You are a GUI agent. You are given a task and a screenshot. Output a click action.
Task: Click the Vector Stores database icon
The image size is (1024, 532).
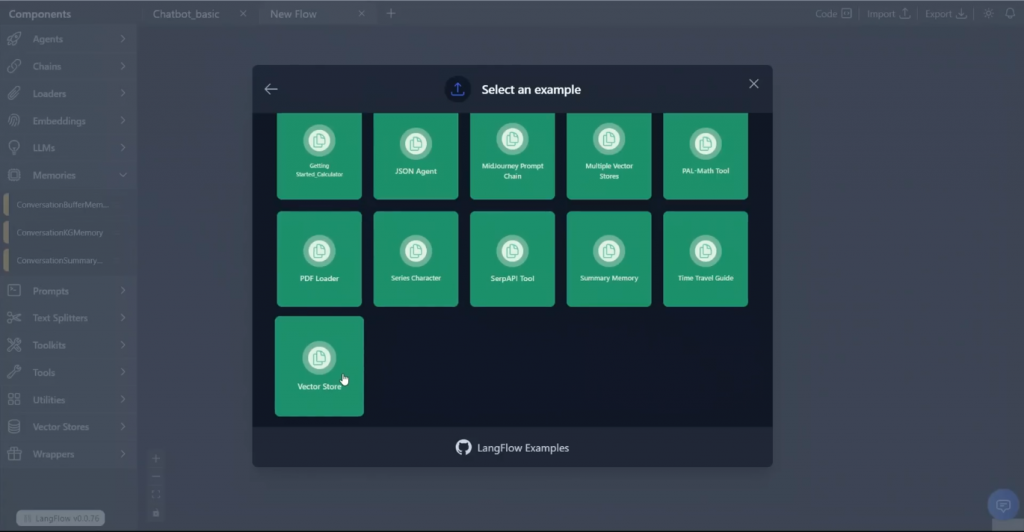pyautogui.click(x=14, y=426)
